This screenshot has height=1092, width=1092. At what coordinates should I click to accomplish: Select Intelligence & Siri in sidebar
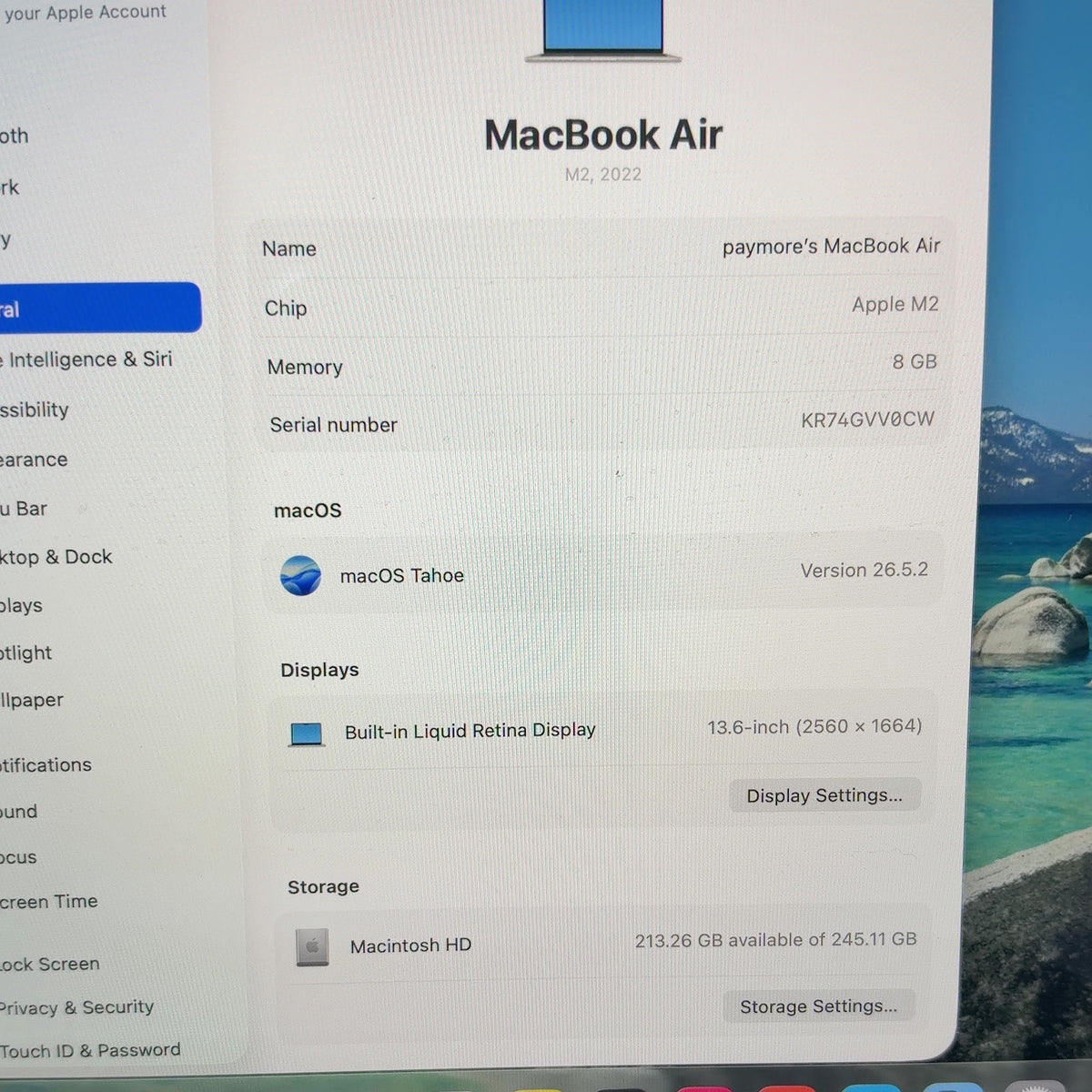click(x=86, y=359)
